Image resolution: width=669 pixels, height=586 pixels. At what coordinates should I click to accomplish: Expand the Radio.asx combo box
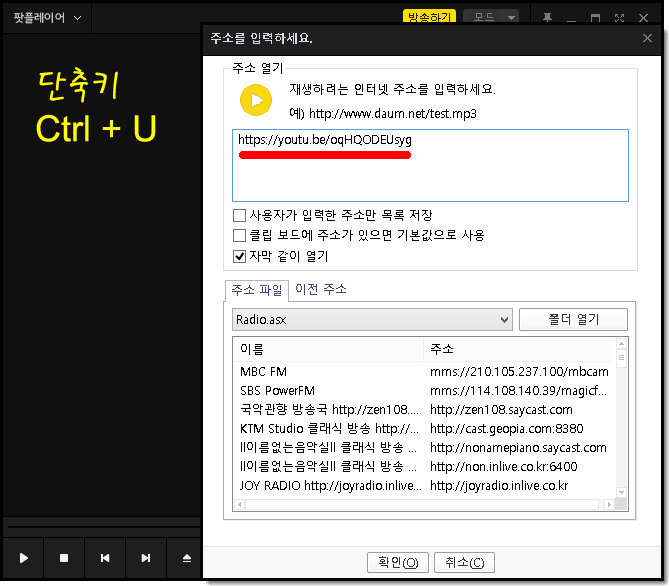372,319
